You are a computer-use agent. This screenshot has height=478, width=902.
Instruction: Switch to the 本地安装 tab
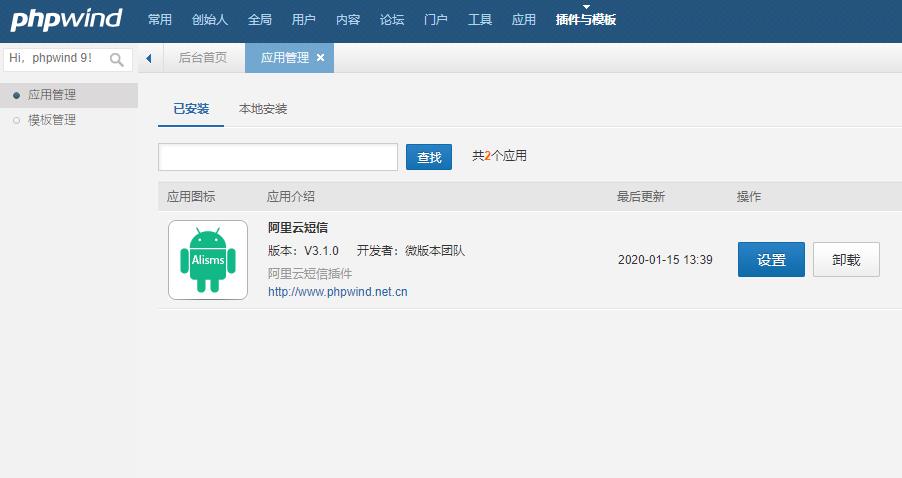point(263,109)
